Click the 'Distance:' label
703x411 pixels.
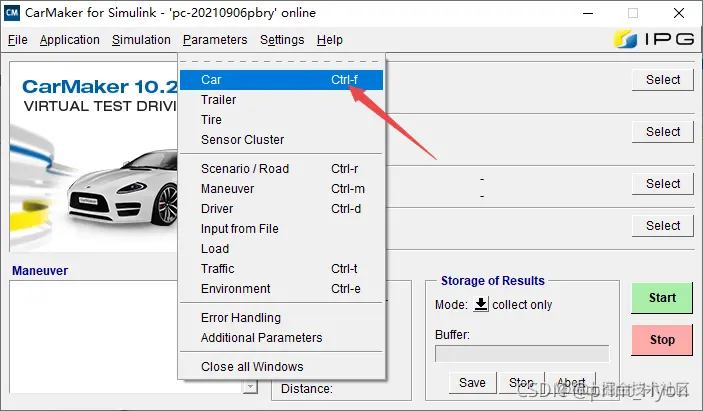(x=307, y=389)
